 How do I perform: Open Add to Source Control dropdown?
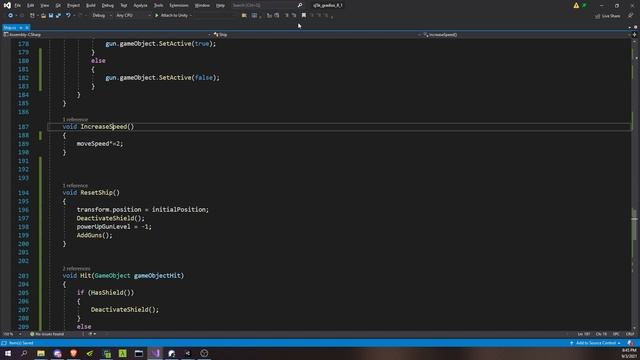point(596,343)
